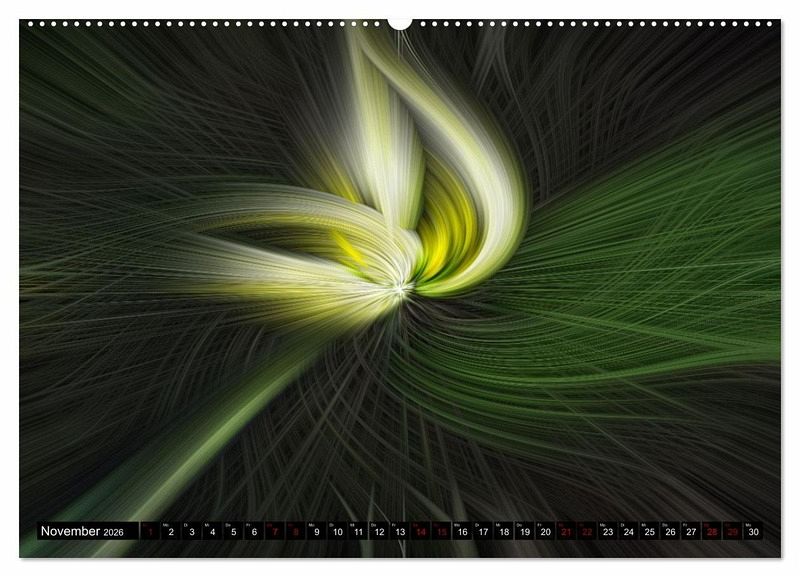Image resolution: width=800 pixels, height=577 pixels.
Task: Click day 13 in the date strip
Action: tap(400, 532)
